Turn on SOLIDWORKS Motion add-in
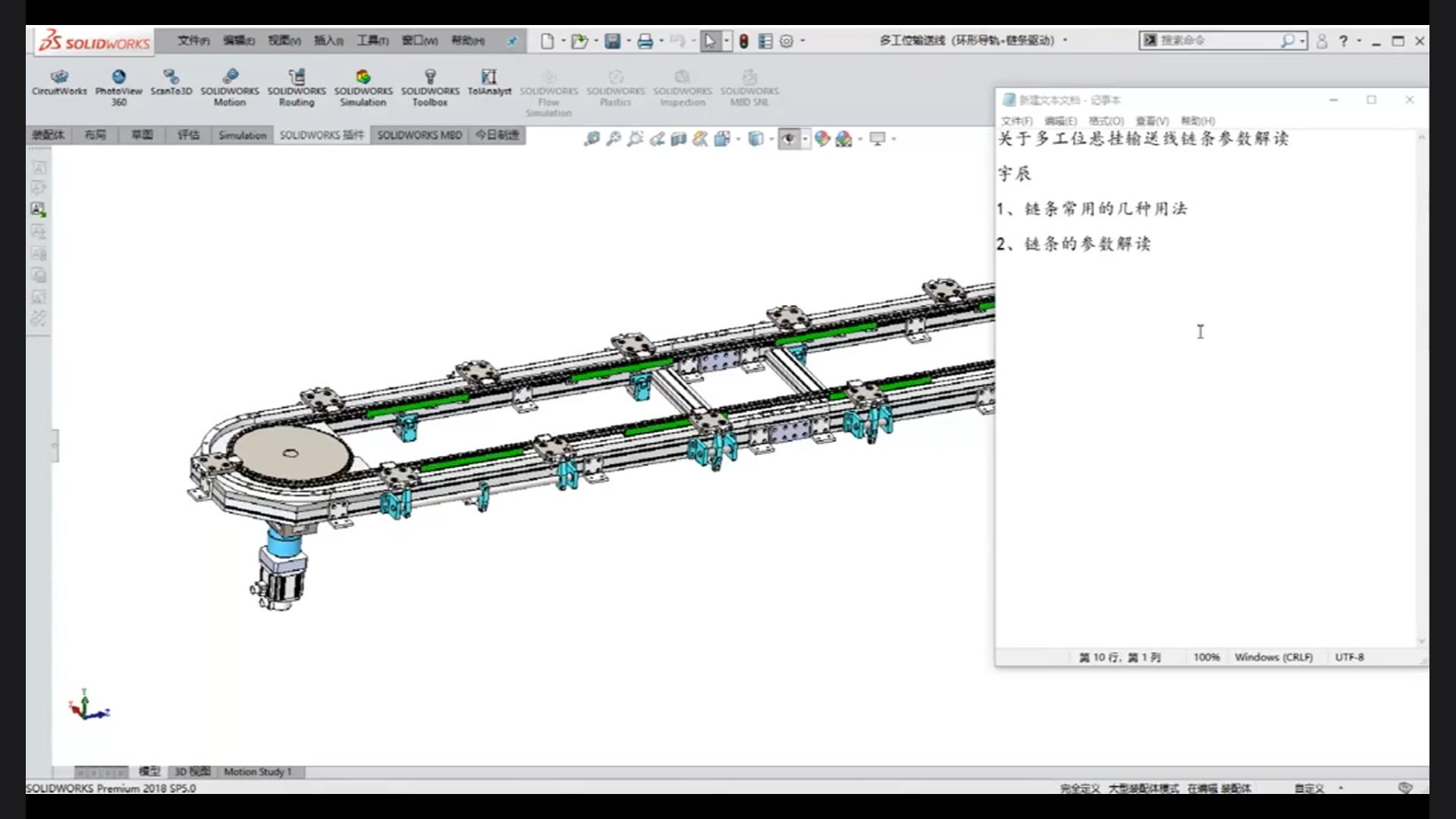Viewport: 1456px width, 819px height. [x=230, y=87]
